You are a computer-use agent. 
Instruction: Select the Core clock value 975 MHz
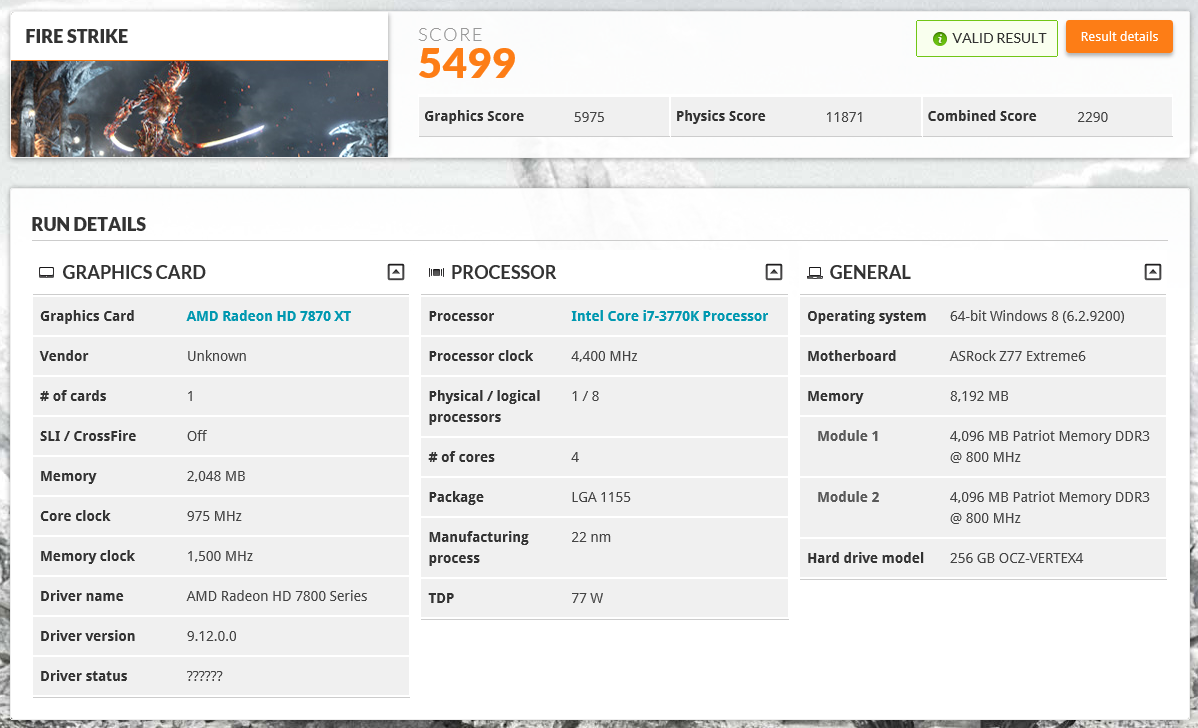coord(214,516)
